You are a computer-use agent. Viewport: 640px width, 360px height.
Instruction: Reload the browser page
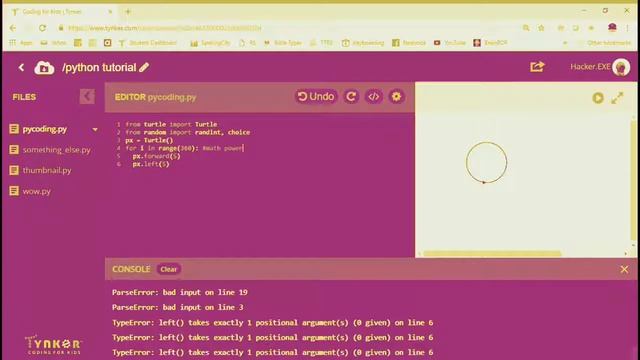tap(42, 28)
